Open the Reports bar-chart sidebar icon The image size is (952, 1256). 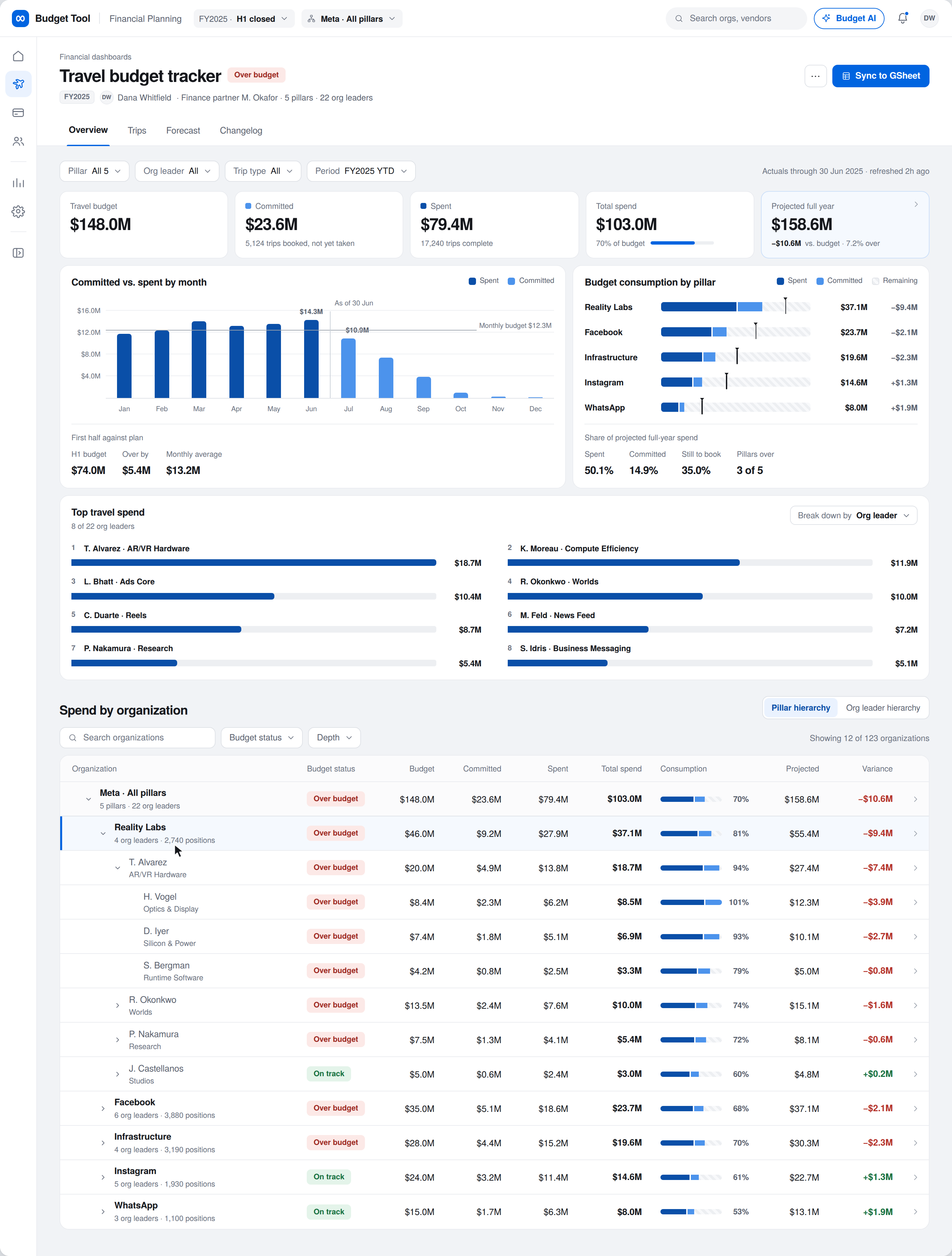18,183
